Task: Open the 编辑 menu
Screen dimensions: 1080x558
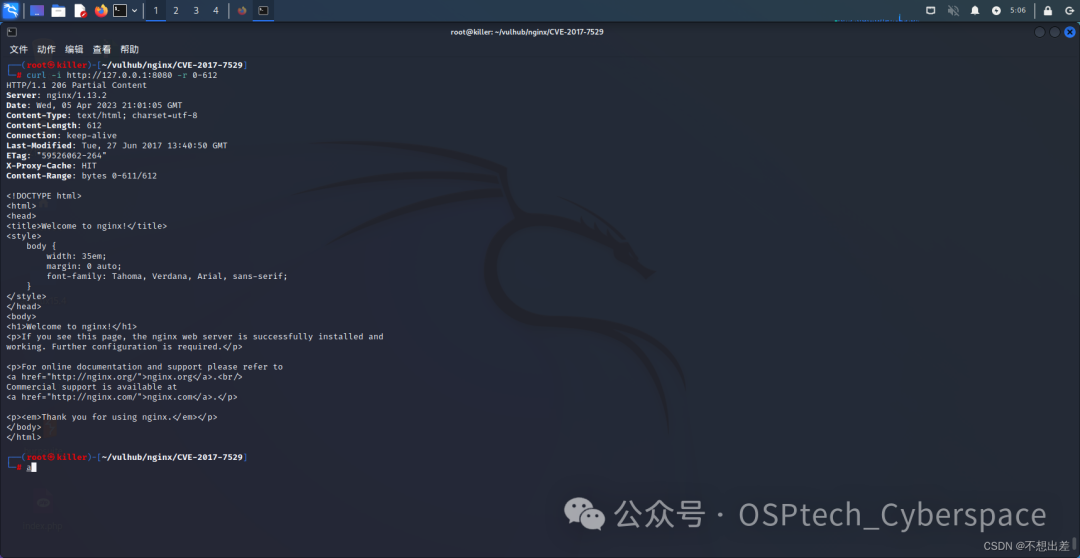Action: click(74, 50)
